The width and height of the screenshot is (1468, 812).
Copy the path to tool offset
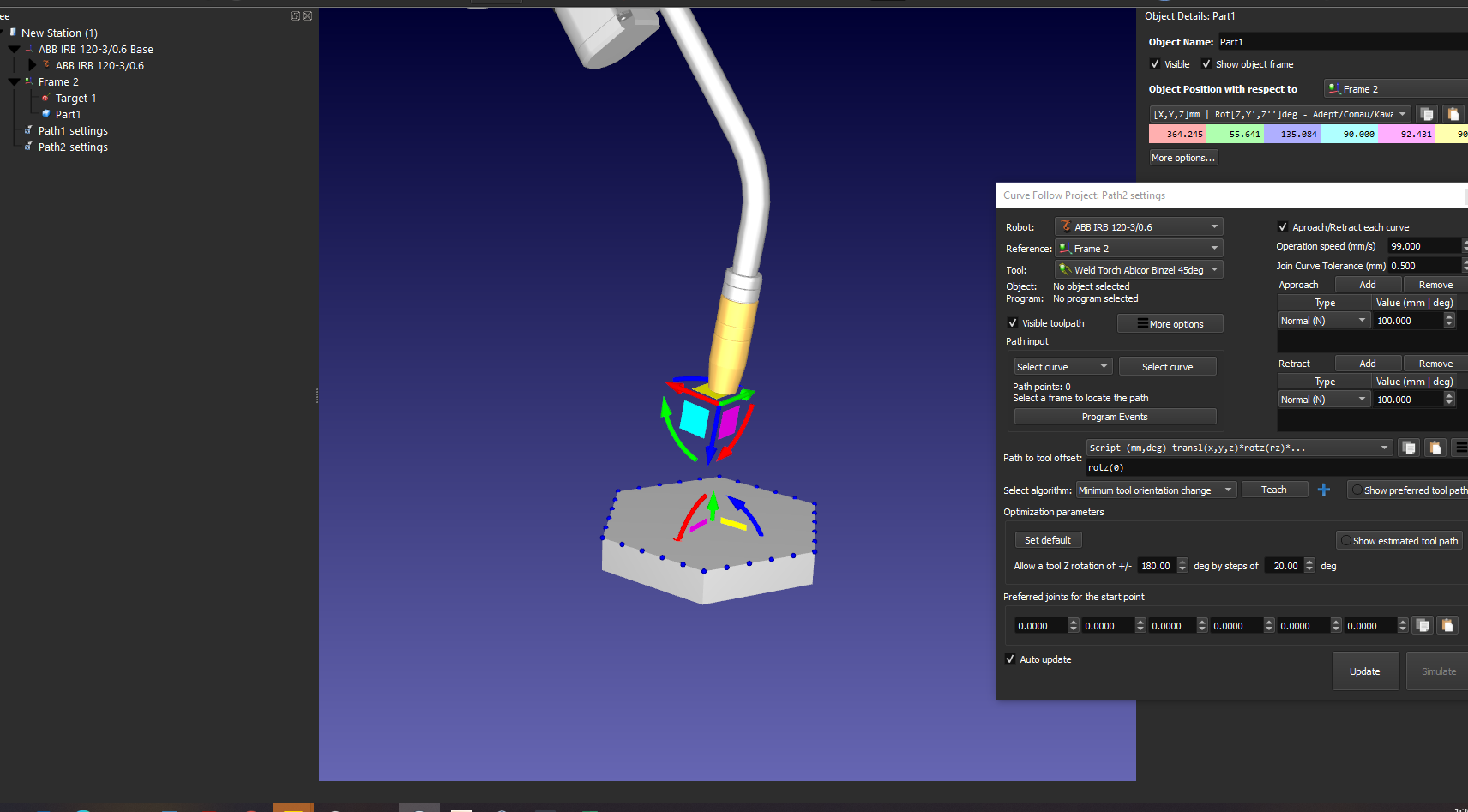tap(1408, 448)
